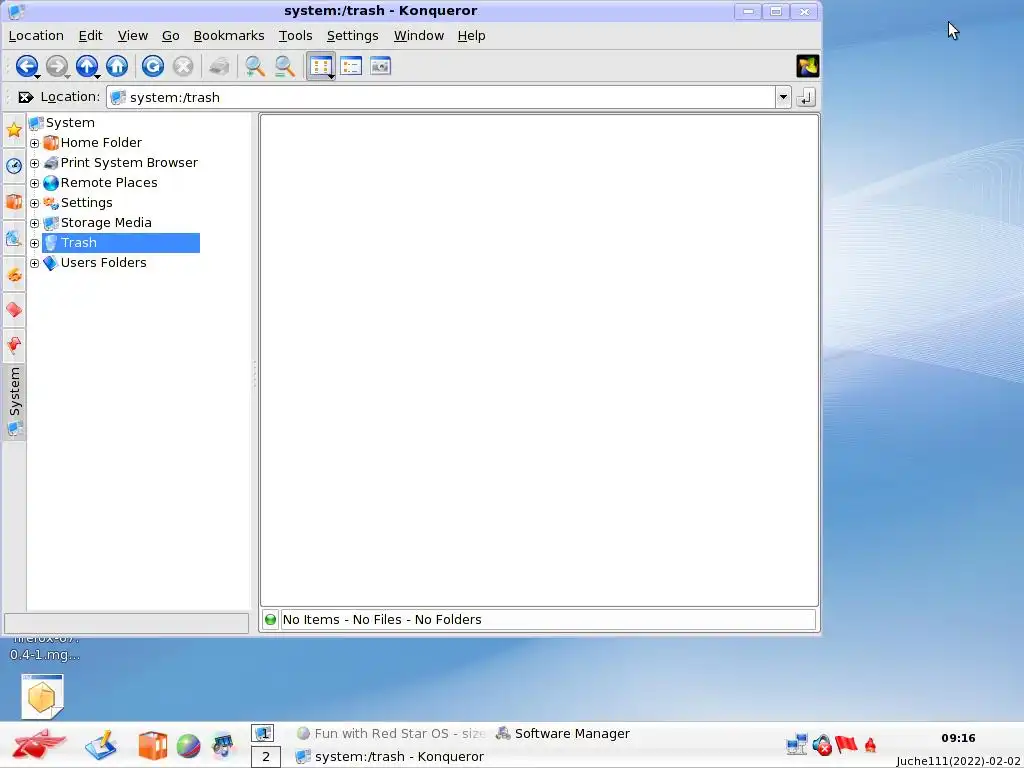Open the Home Folder sidebar tab
The height and width of the screenshot is (768, 1024).
(14, 201)
